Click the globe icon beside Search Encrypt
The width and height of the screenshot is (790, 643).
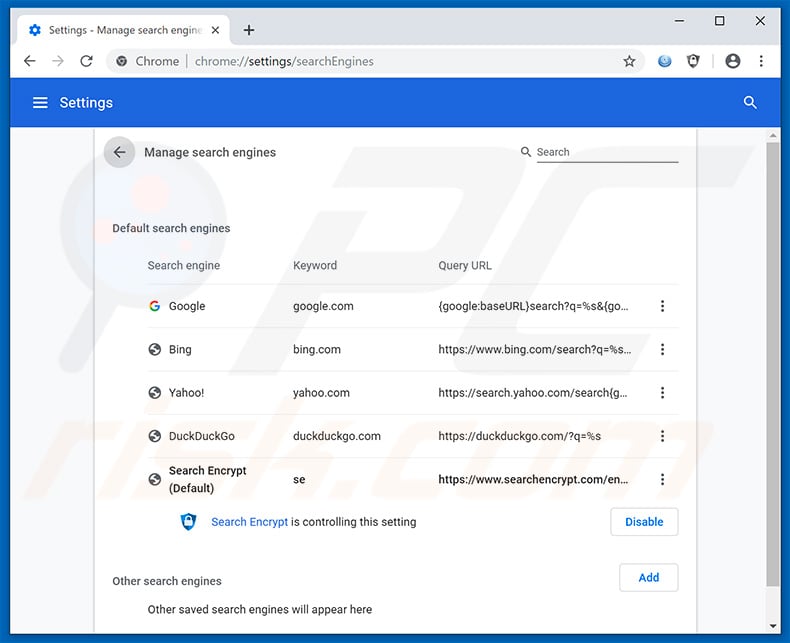[x=155, y=479]
